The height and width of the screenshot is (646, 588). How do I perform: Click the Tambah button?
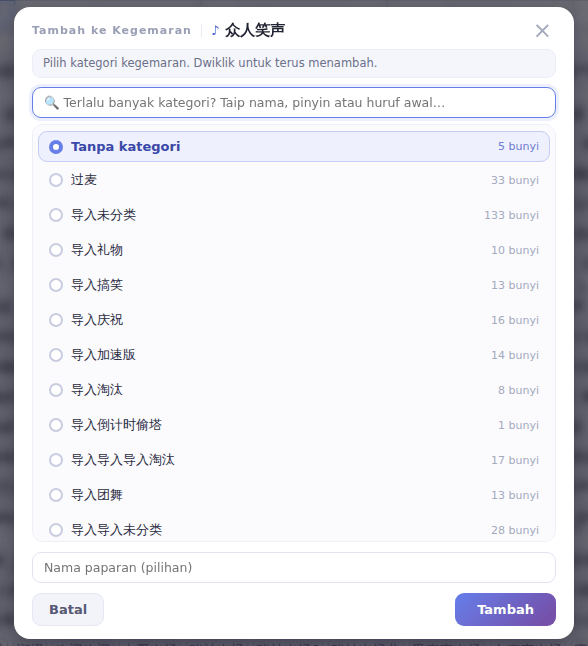(505, 609)
